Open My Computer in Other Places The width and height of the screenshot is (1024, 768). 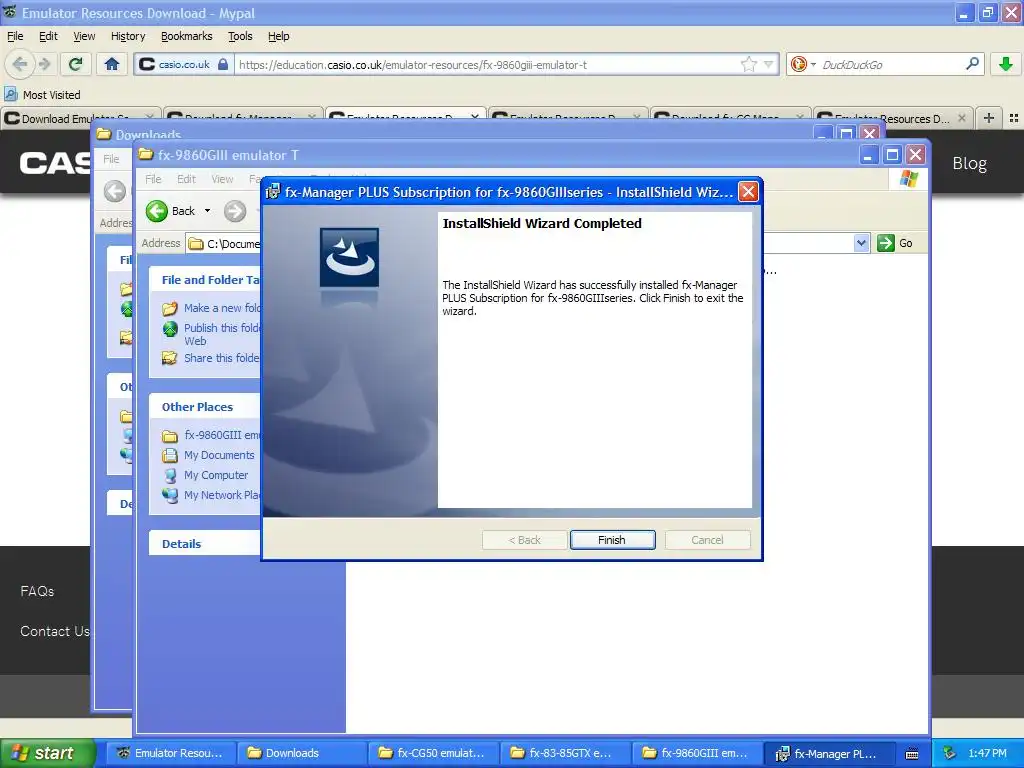point(205,475)
